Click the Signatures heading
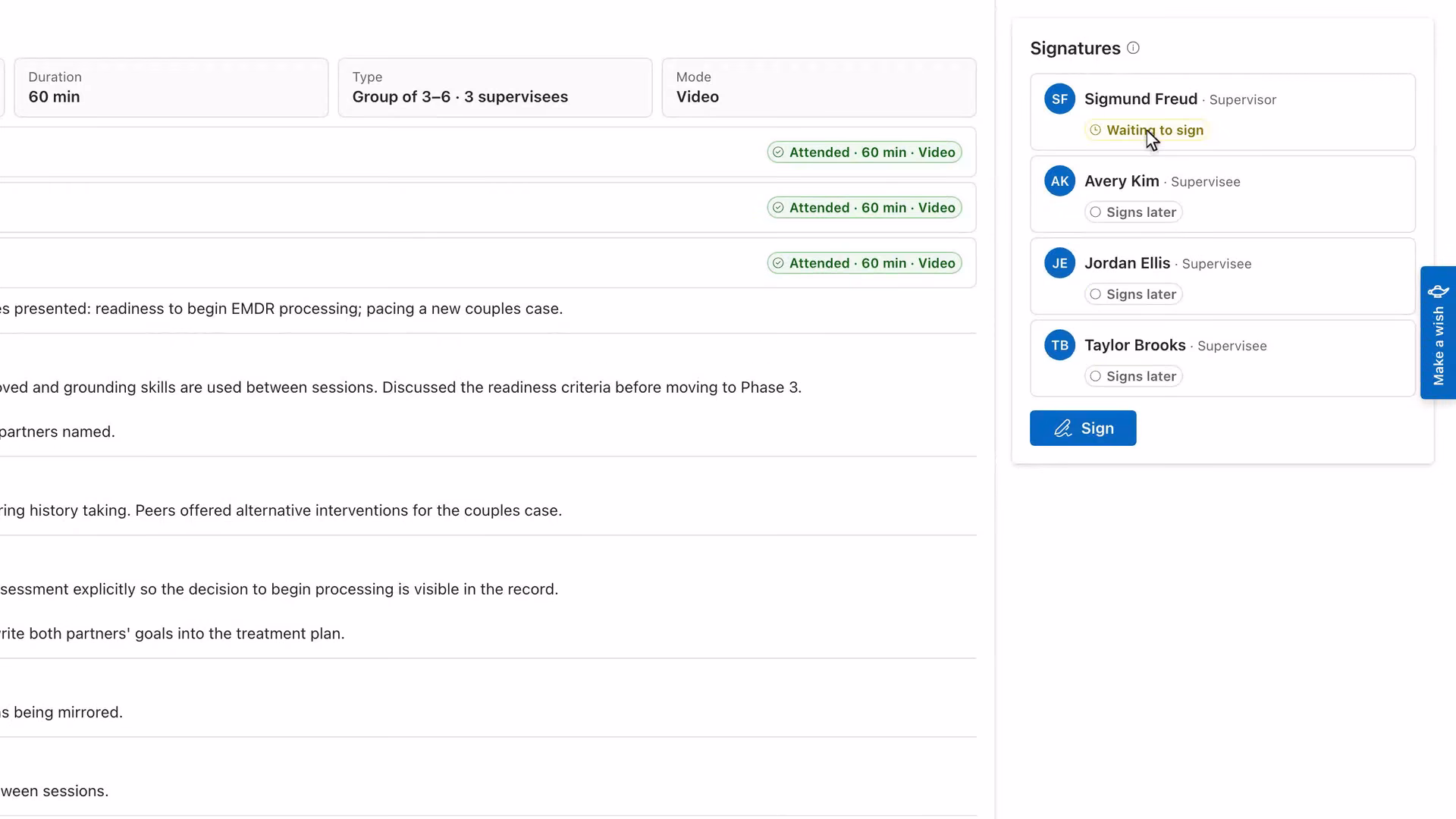Screen dimensions: 1456x819 (1075, 49)
